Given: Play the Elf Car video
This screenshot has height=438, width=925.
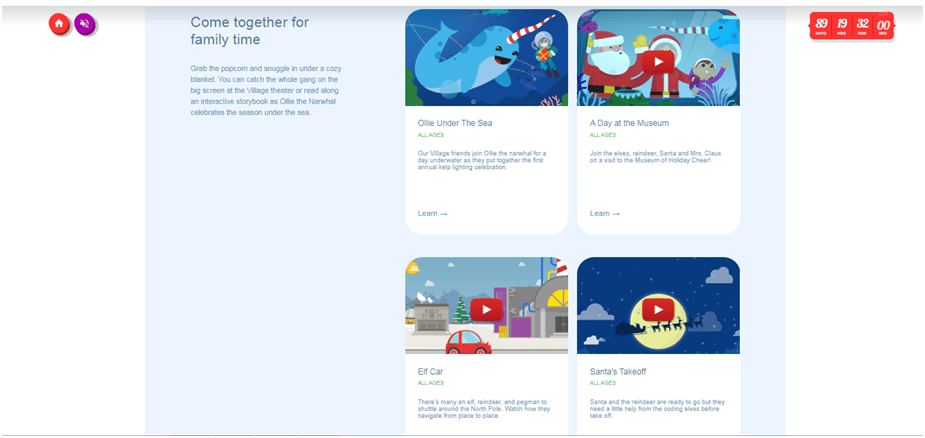Looking at the screenshot, I should pos(486,310).
